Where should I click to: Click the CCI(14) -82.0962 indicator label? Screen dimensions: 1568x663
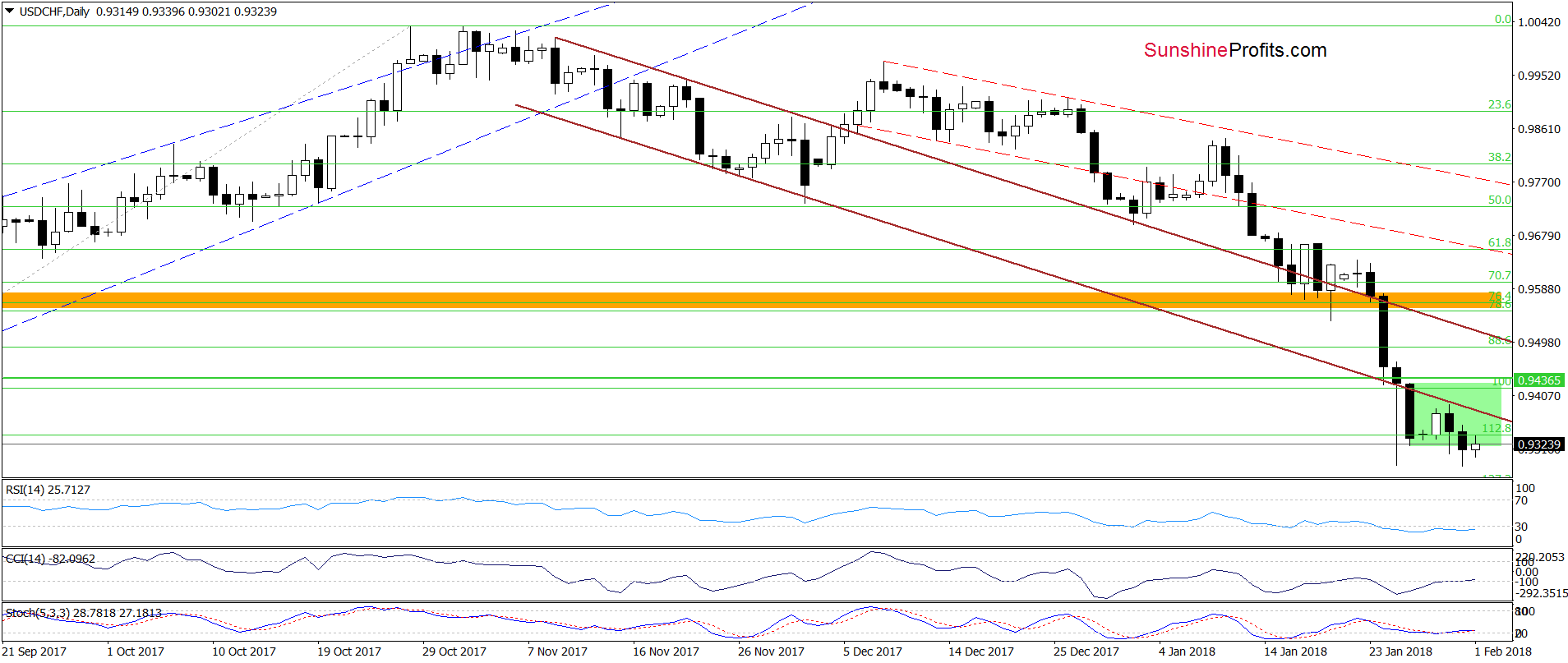50,559
